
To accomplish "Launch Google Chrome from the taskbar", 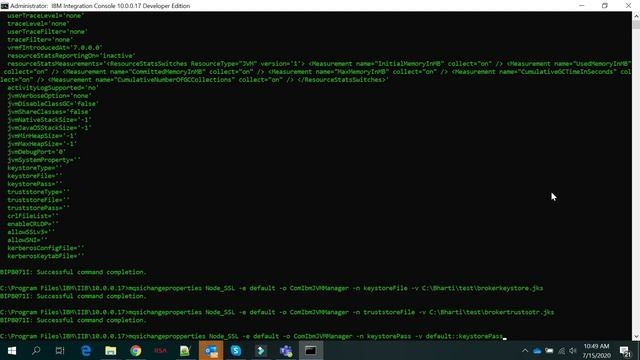I will tap(136, 351).
